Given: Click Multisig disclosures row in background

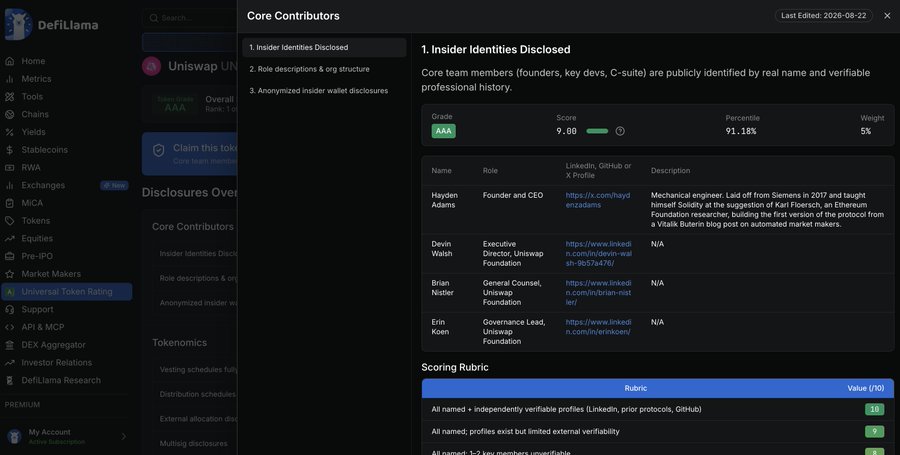Looking at the screenshot, I should coord(193,444).
